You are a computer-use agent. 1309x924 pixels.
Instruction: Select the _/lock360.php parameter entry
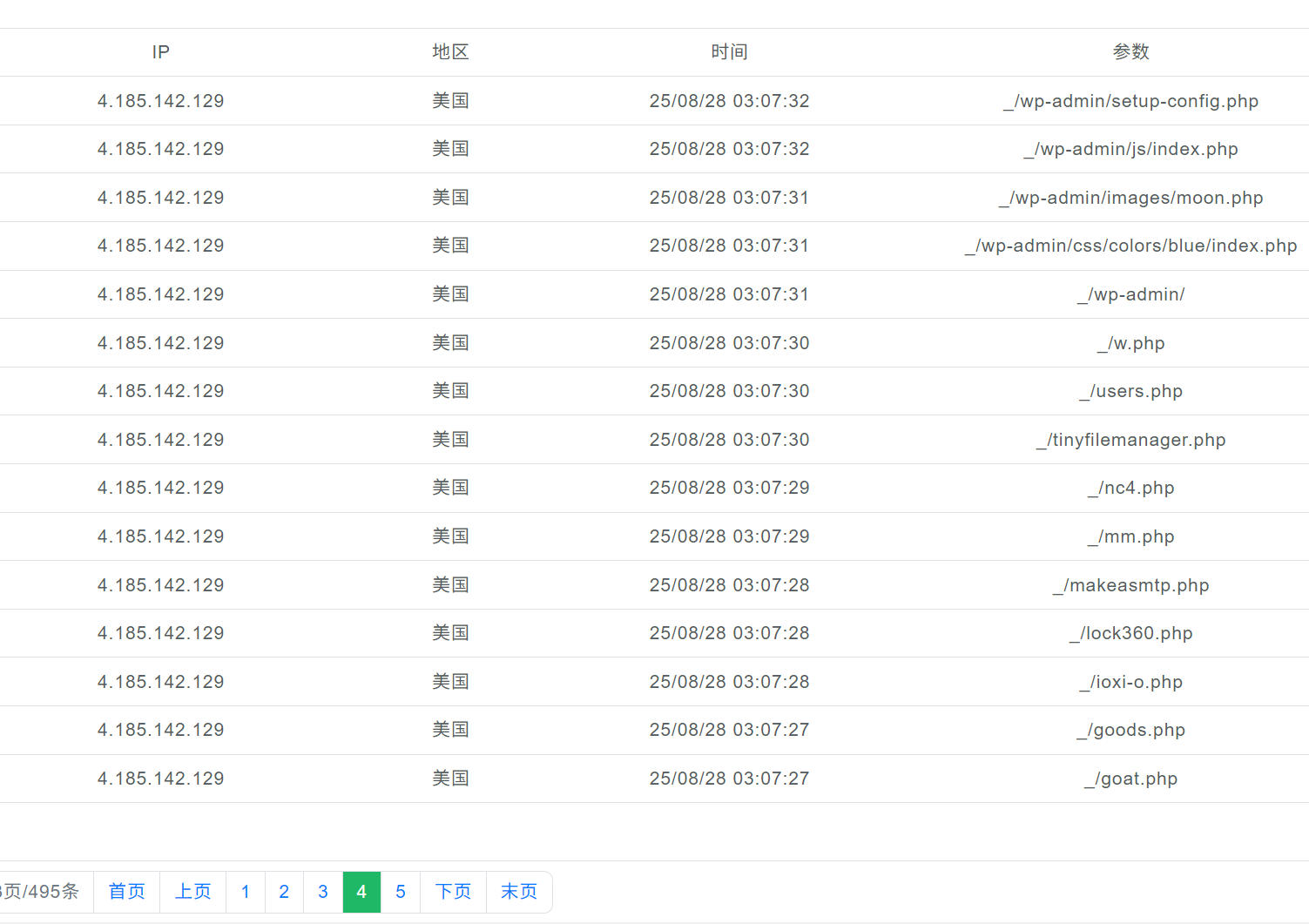pyautogui.click(x=1131, y=633)
